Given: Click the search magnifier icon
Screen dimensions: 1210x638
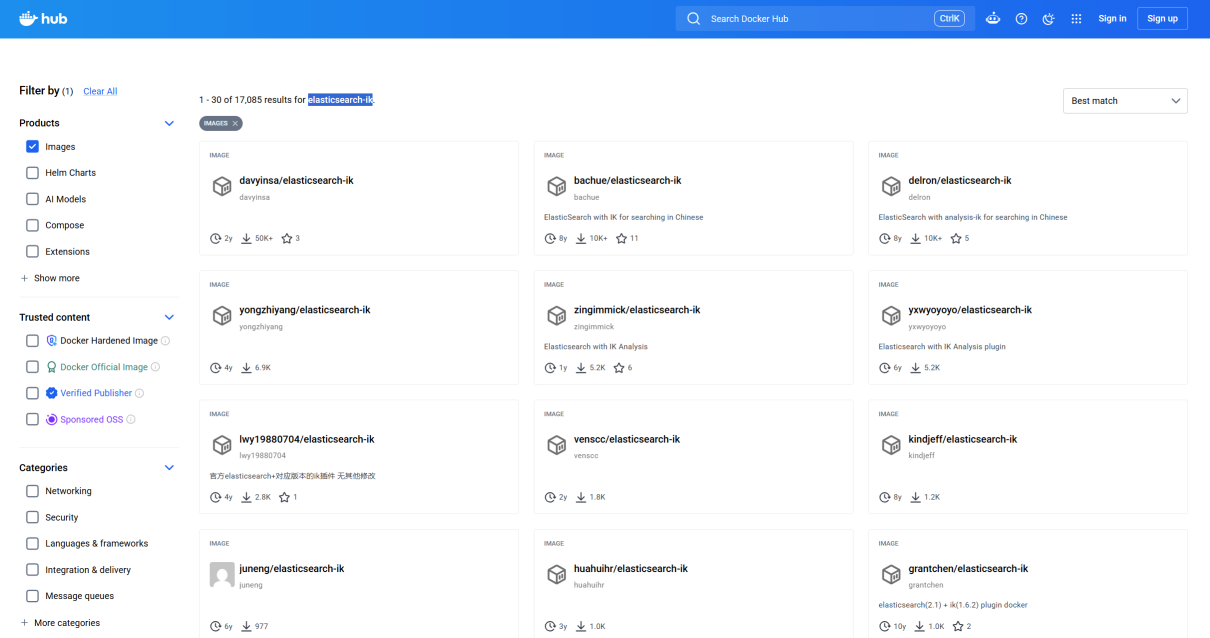Looking at the screenshot, I should [693, 18].
